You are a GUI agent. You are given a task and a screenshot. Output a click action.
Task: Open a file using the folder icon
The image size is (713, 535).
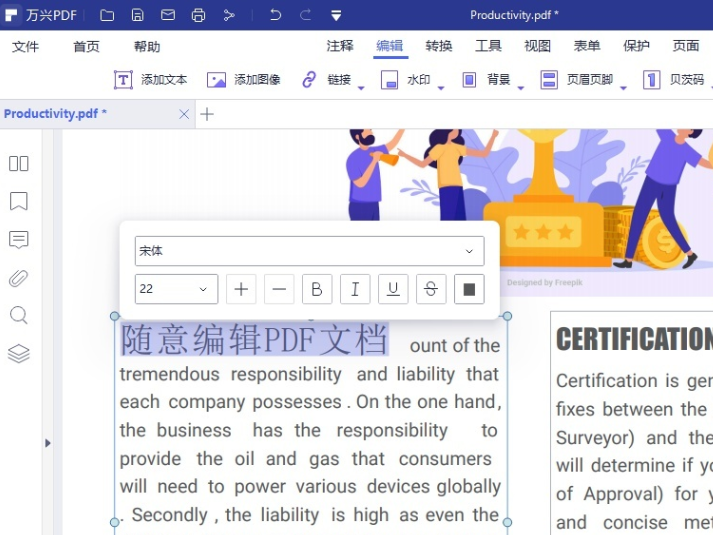pyautogui.click(x=107, y=15)
